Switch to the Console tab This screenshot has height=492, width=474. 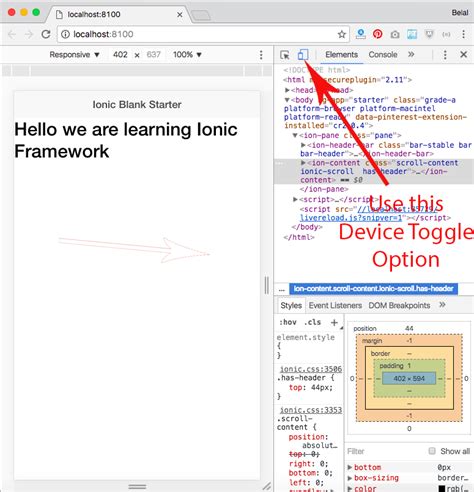tap(383, 55)
